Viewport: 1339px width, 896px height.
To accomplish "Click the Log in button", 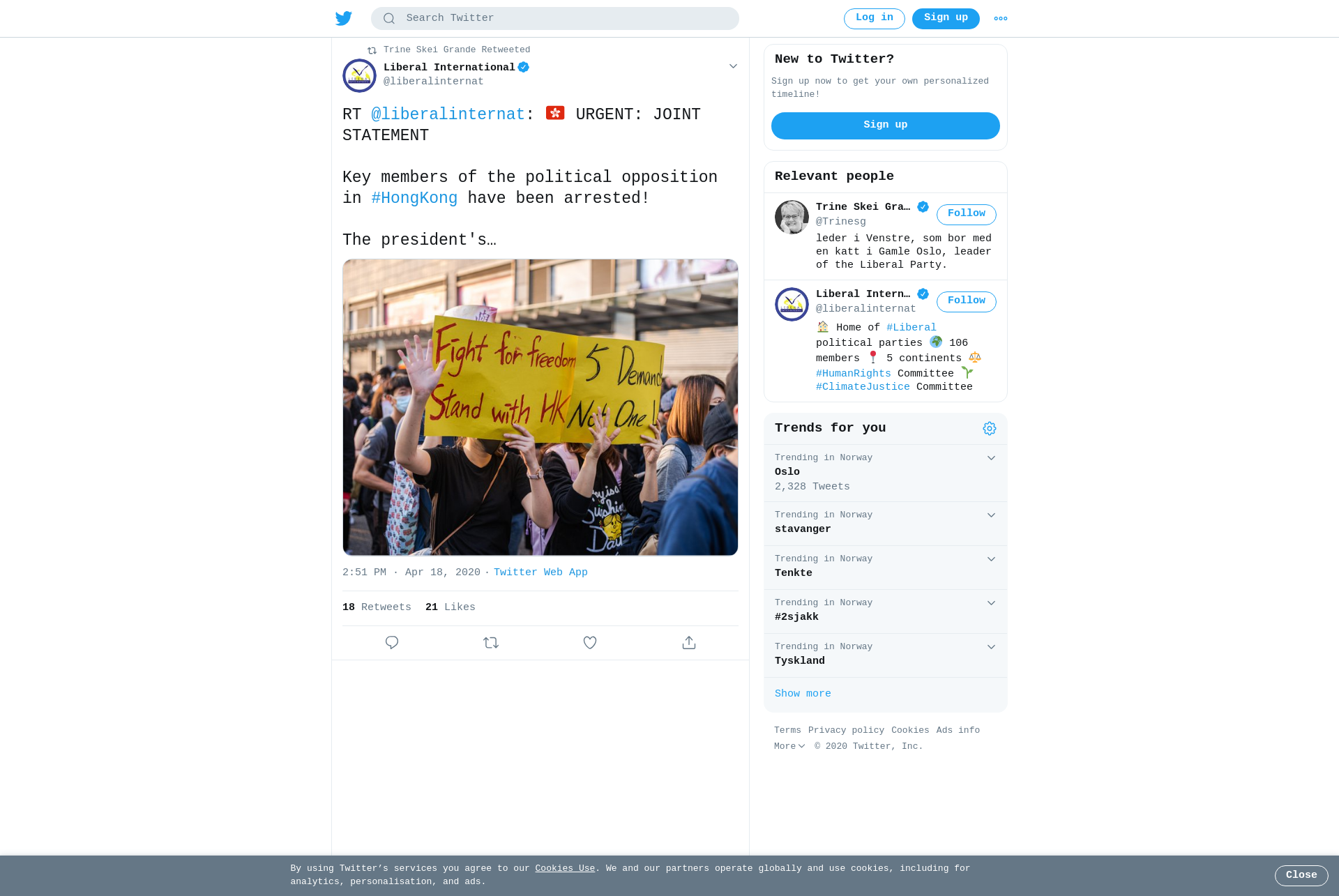I will [x=874, y=18].
